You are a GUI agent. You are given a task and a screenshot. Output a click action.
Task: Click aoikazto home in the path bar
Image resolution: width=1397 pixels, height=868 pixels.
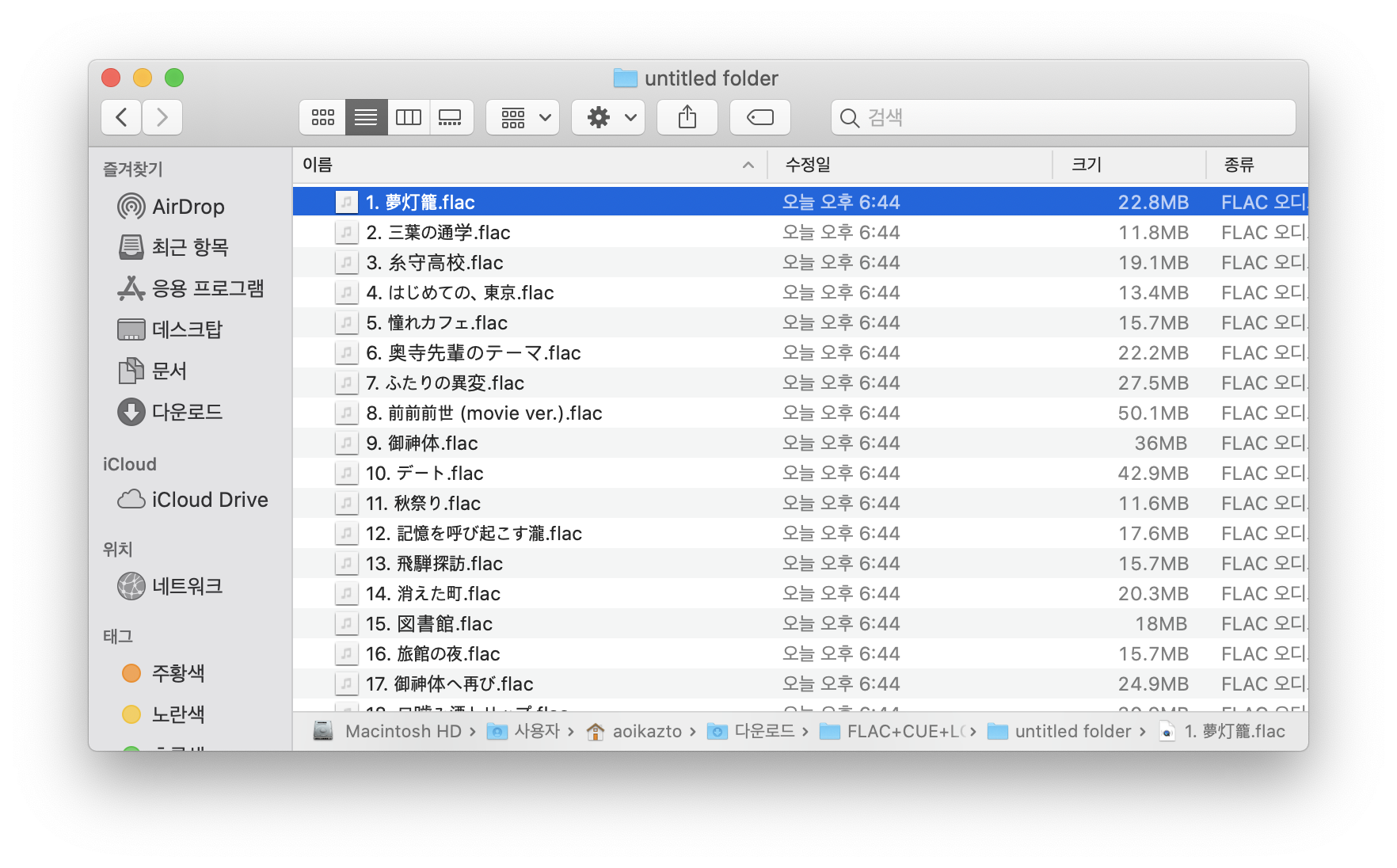(x=634, y=731)
